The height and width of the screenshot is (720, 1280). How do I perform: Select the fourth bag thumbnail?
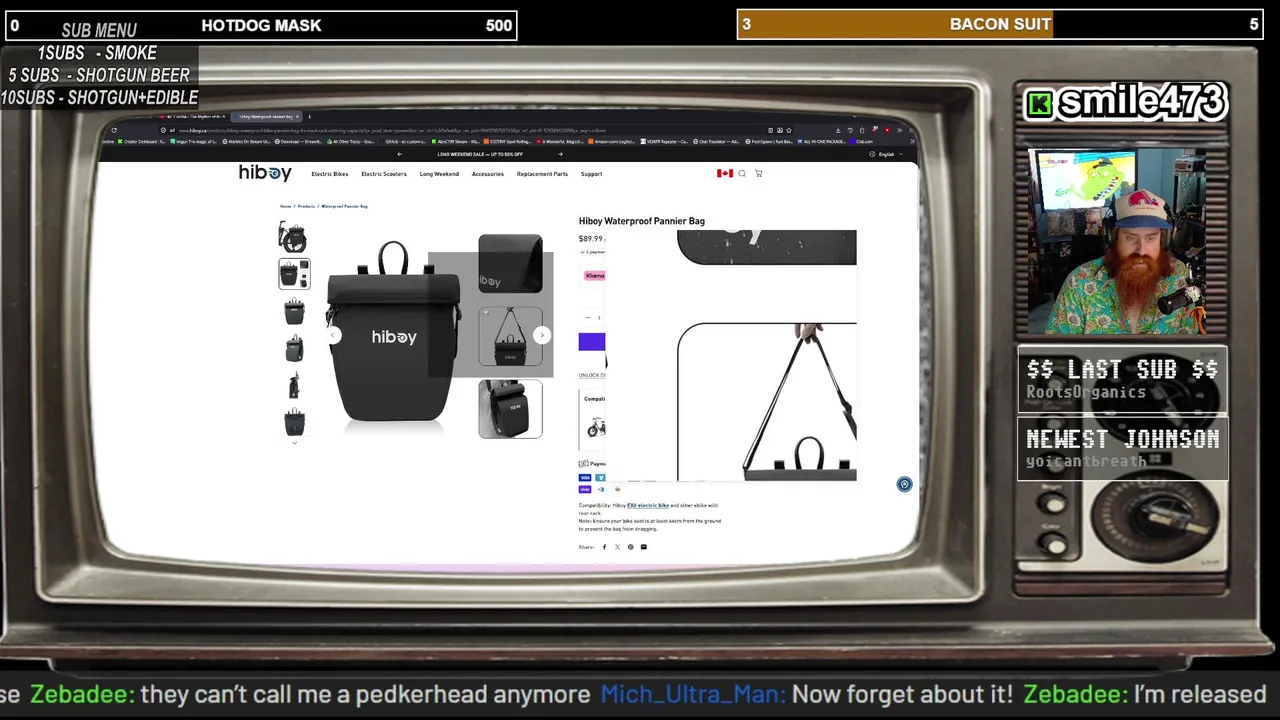(294, 348)
